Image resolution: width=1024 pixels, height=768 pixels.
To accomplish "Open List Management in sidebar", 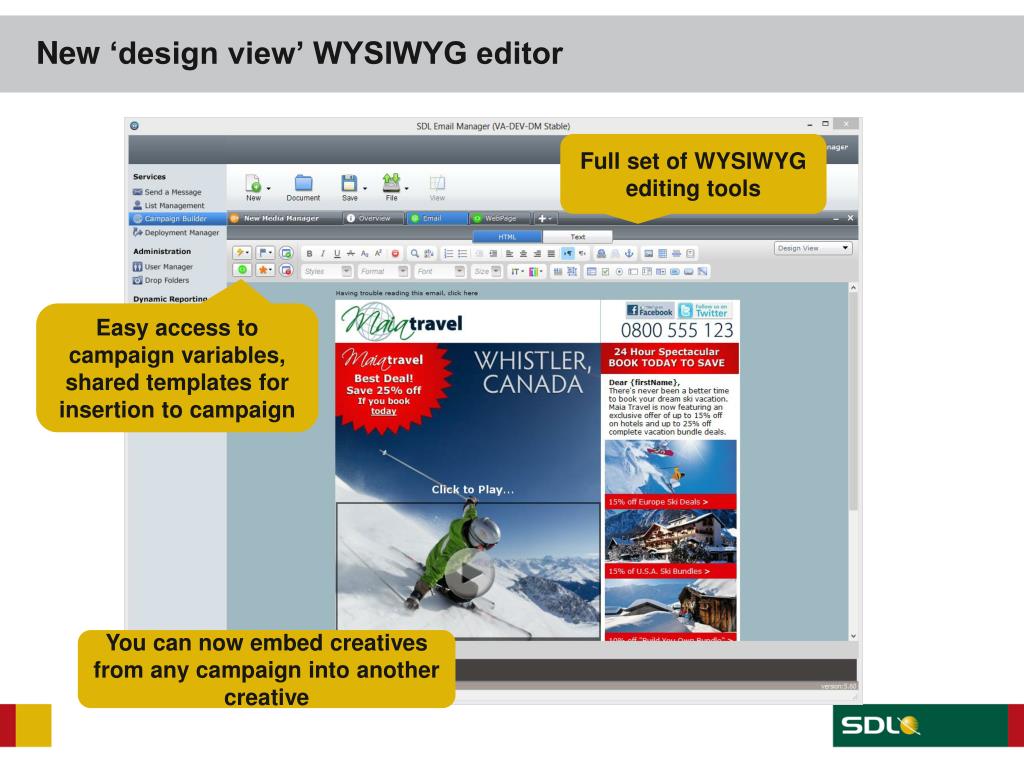I will coord(168,205).
